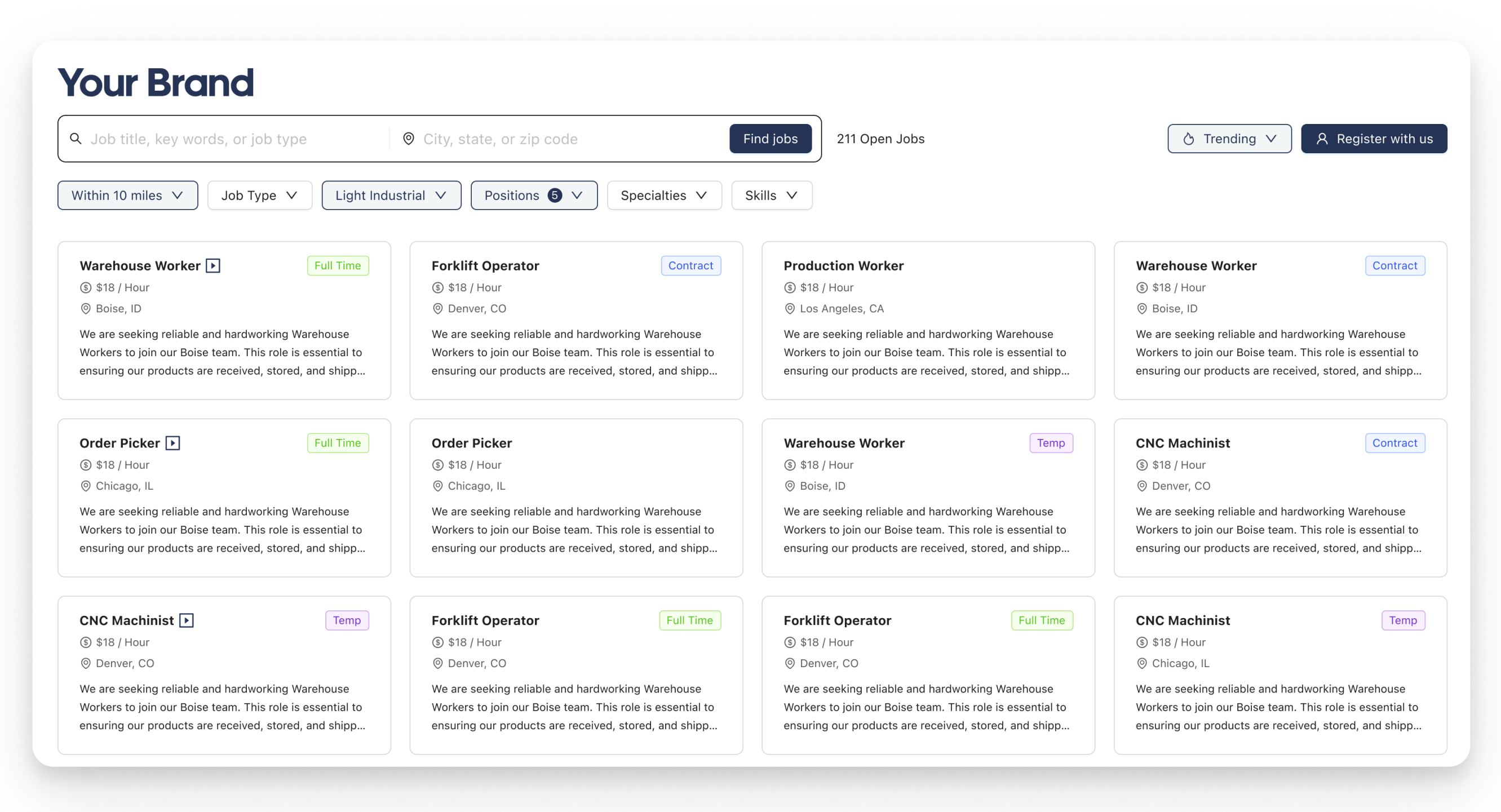Click the Contract tag on Forklift Operator card
1501x812 pixels.
(x=690, y=265)
